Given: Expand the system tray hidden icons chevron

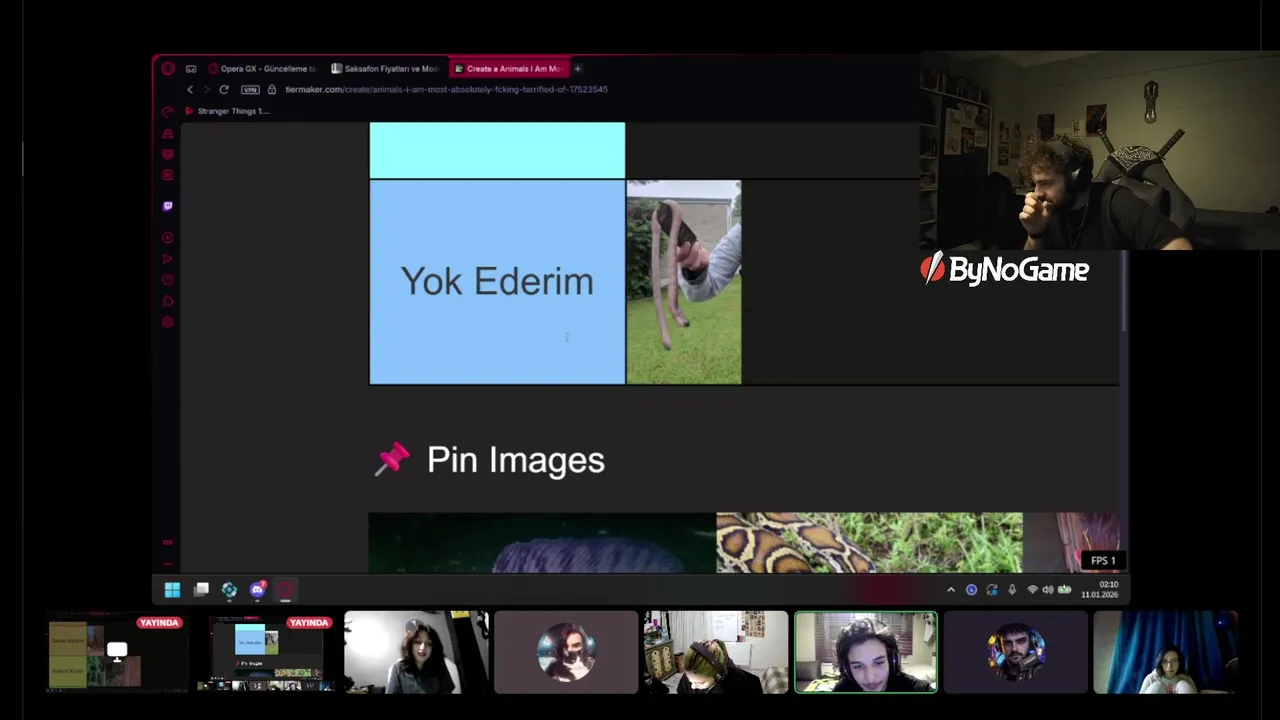Looking at the screenshot, I should click(951, 590).
